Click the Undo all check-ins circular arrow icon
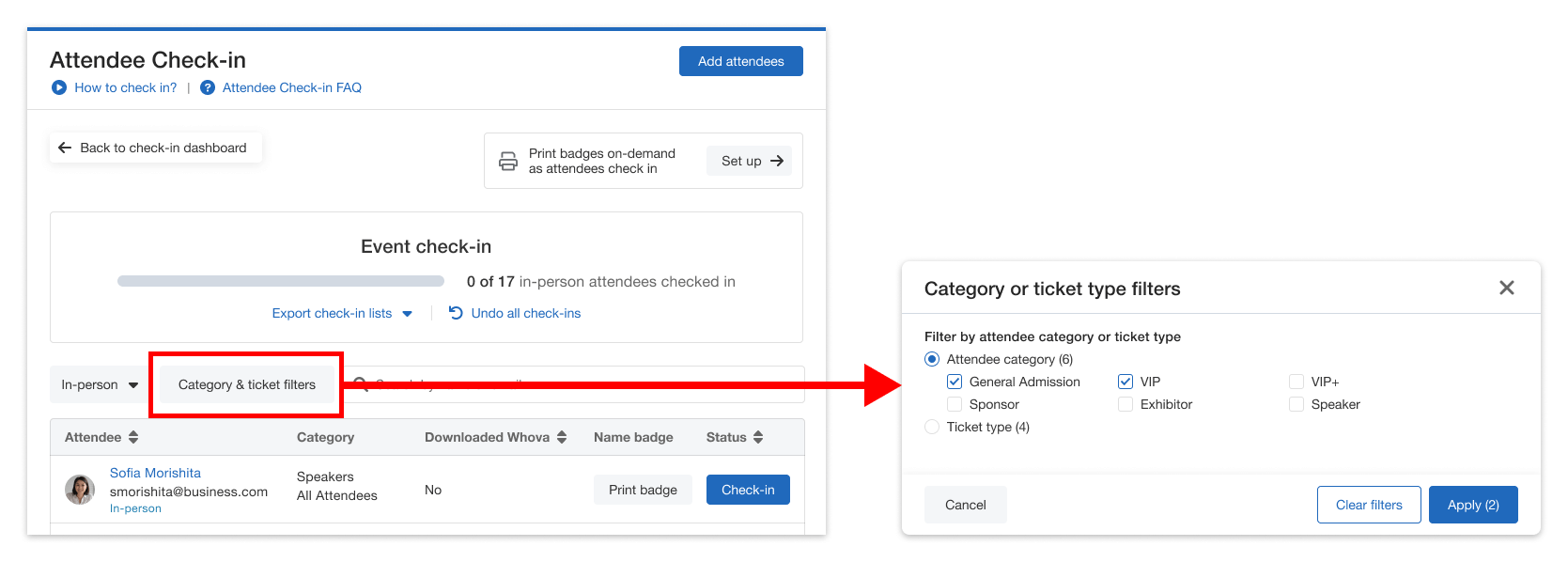The width and height of the screenshot is (1568, 562). coord(456,313)
